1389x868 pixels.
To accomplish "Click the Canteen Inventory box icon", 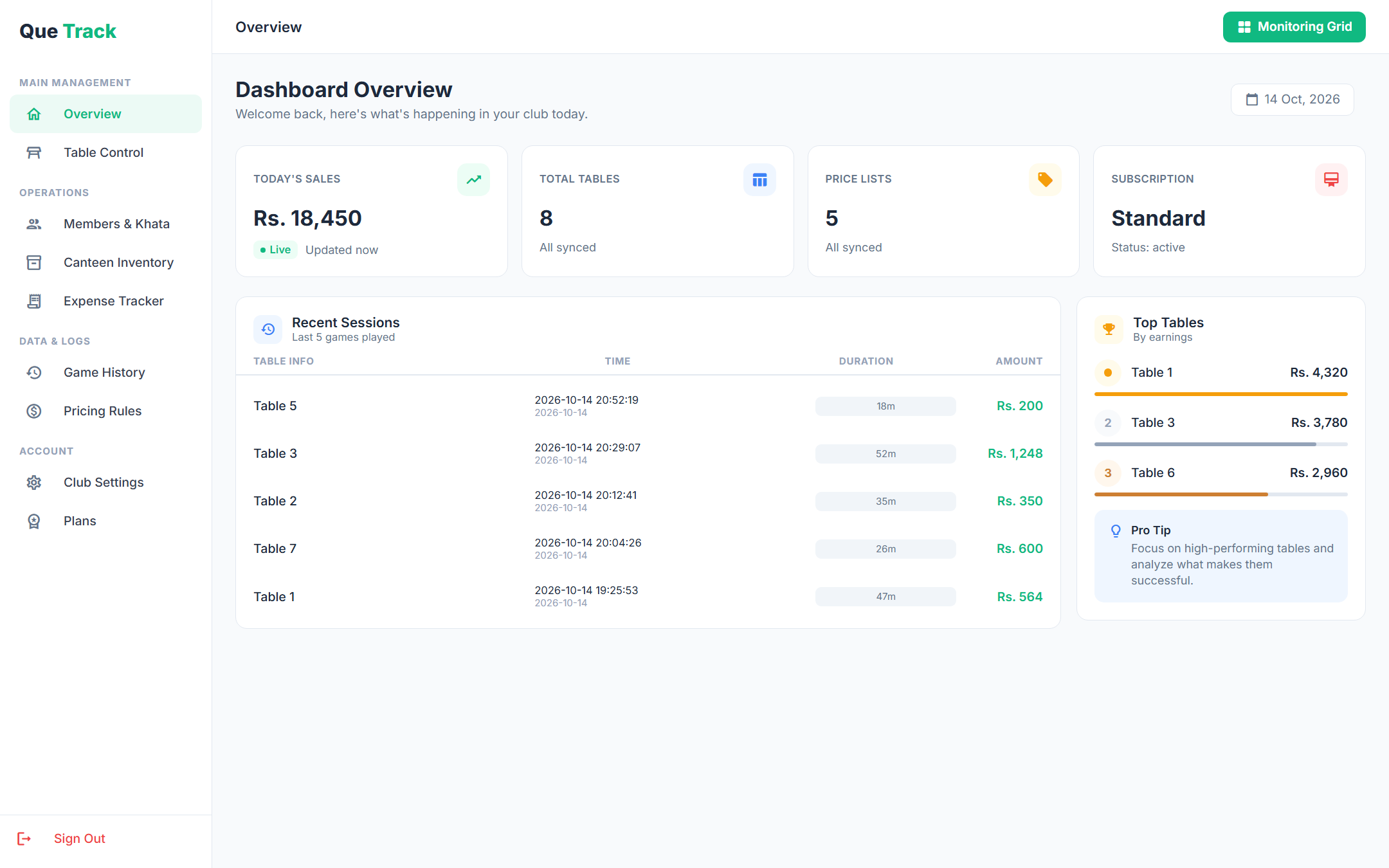I will point(34,262).
